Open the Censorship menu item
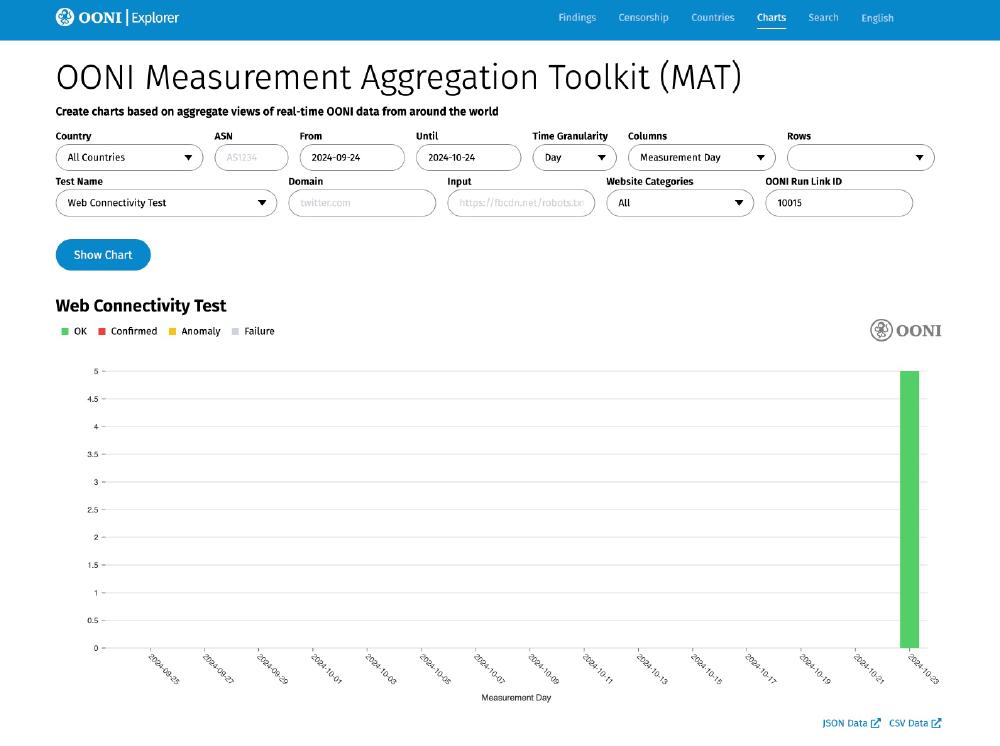Viewport: 1000px width, 746px height. [x=643, y=17]
